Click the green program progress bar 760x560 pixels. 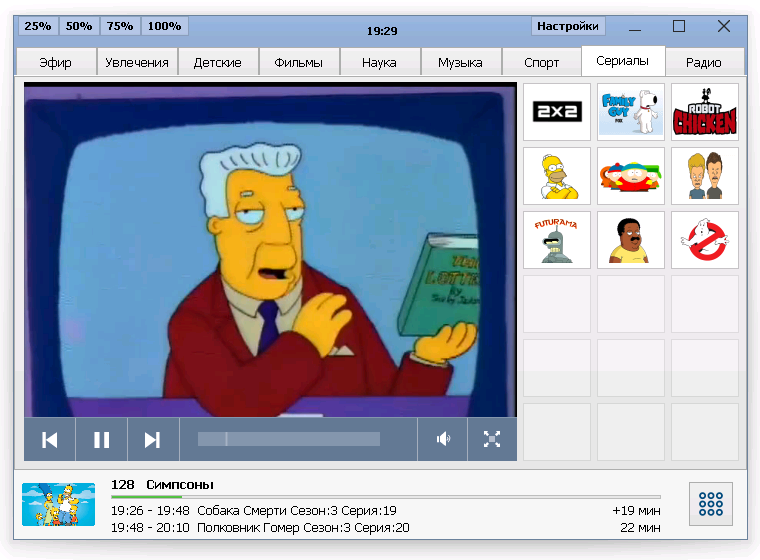pos(385,497)
